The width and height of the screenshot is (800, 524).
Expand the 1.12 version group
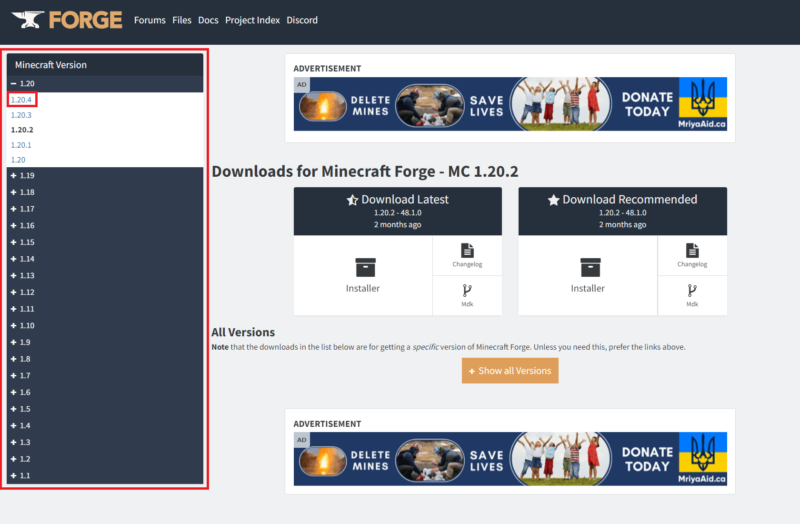point(105,292)
